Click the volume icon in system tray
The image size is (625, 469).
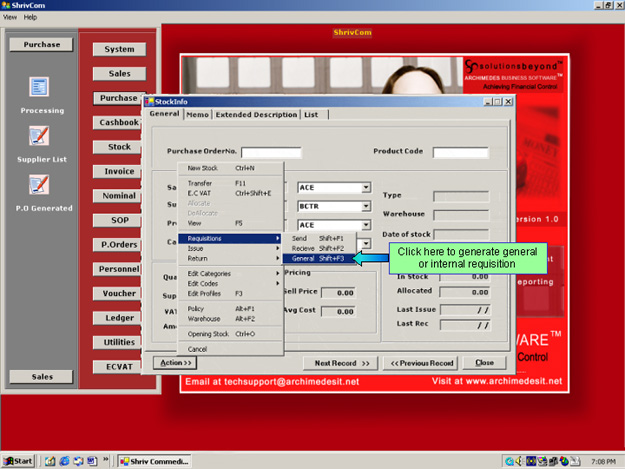tap(519, 461)
